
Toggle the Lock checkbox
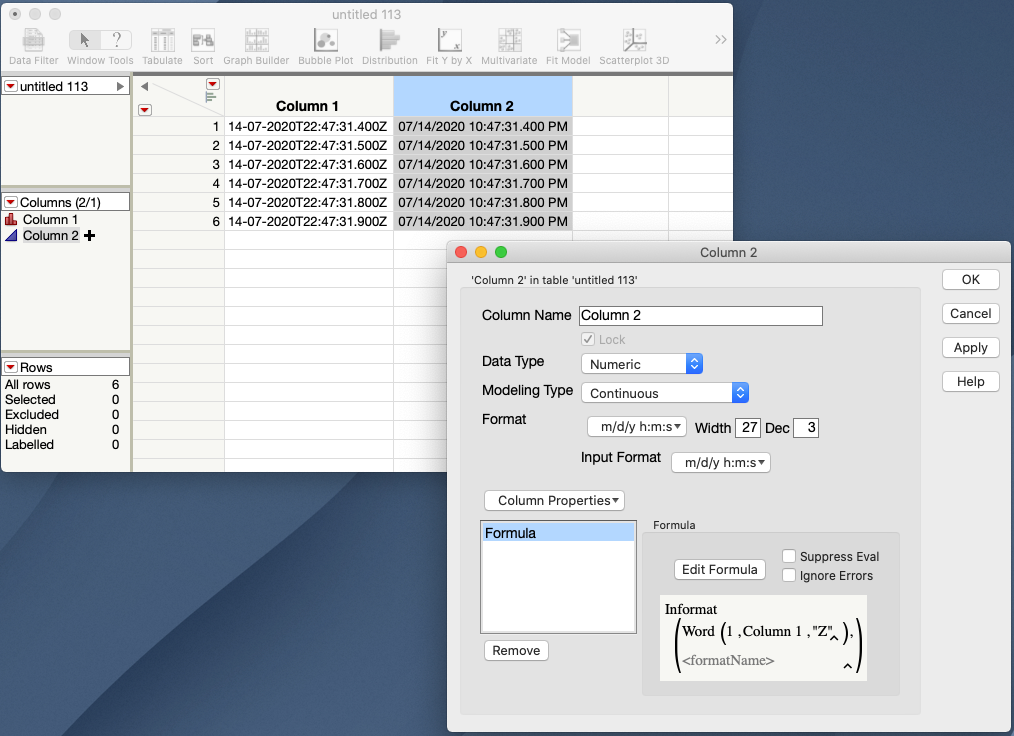pos(589,338)
